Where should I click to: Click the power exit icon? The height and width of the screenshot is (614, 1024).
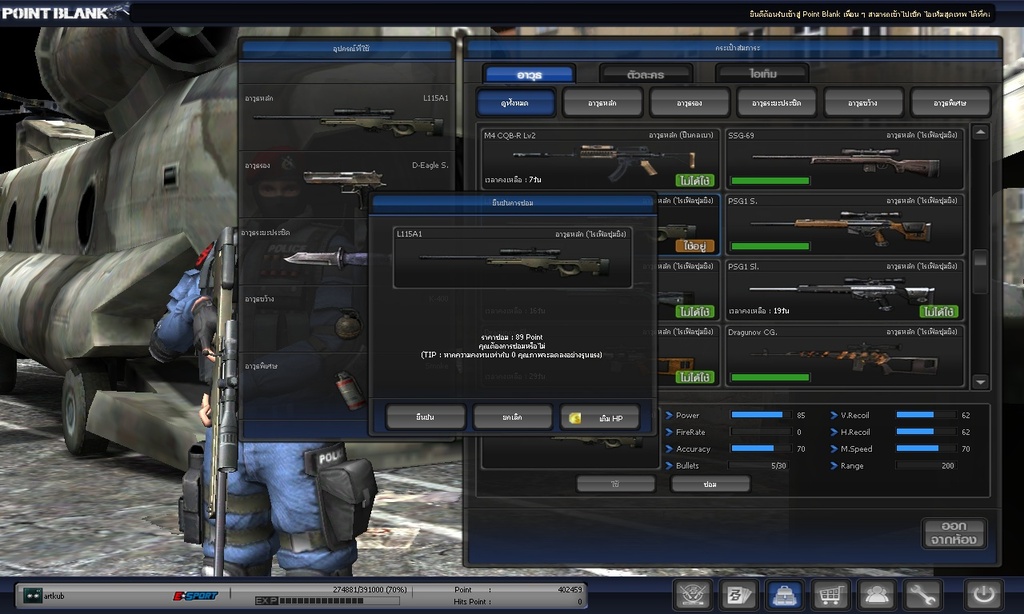click(x=983, y=594)
